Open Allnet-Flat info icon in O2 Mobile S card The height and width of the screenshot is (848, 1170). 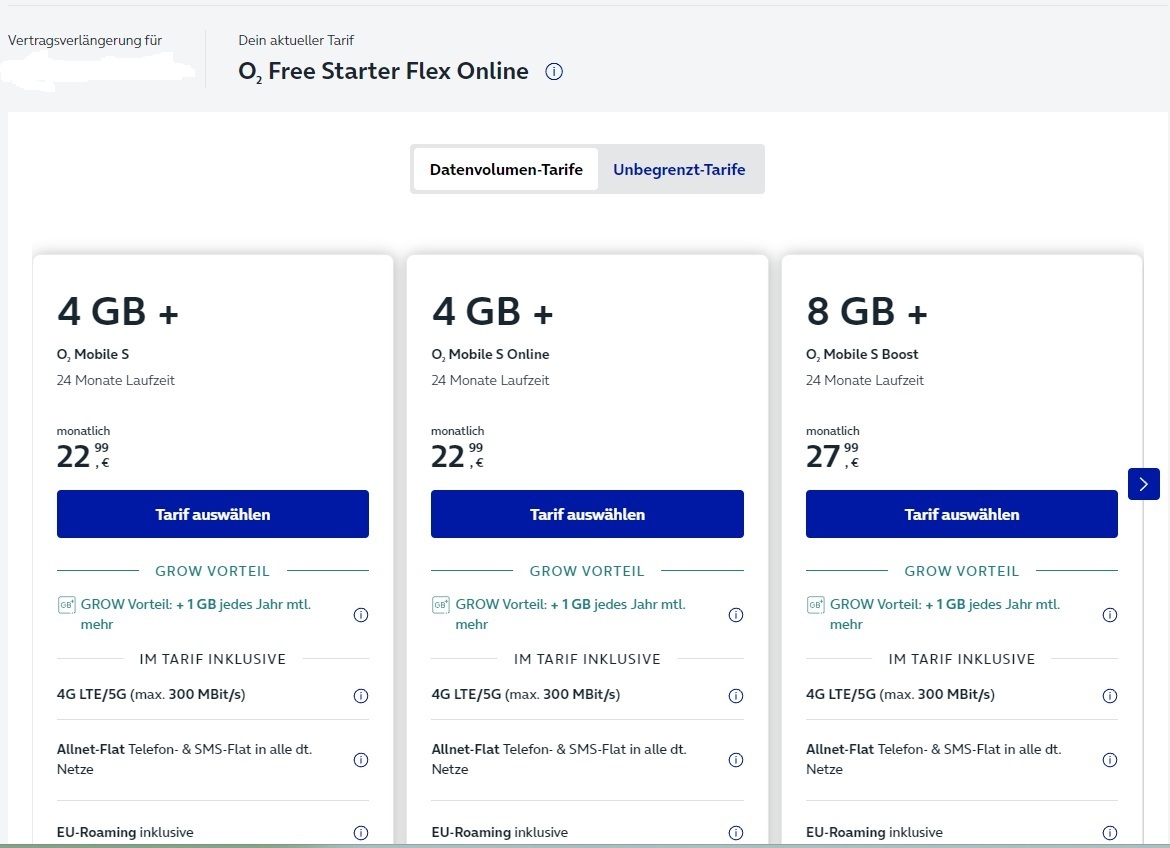[361, 760]
